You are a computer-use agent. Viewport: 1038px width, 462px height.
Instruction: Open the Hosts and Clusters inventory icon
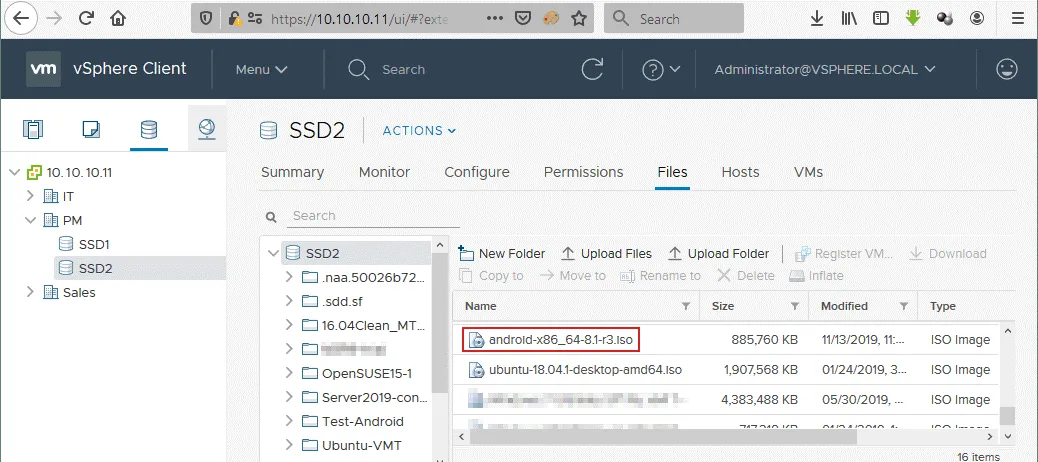click(x=34, y=129)
